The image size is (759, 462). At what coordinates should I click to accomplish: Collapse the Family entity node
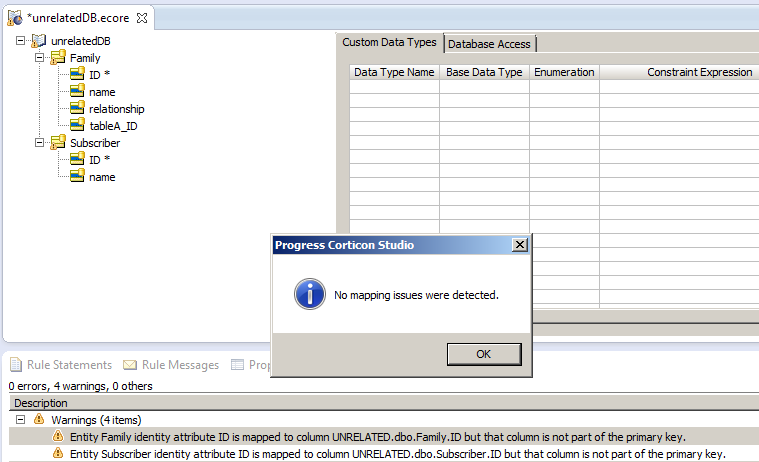(39, 58)
